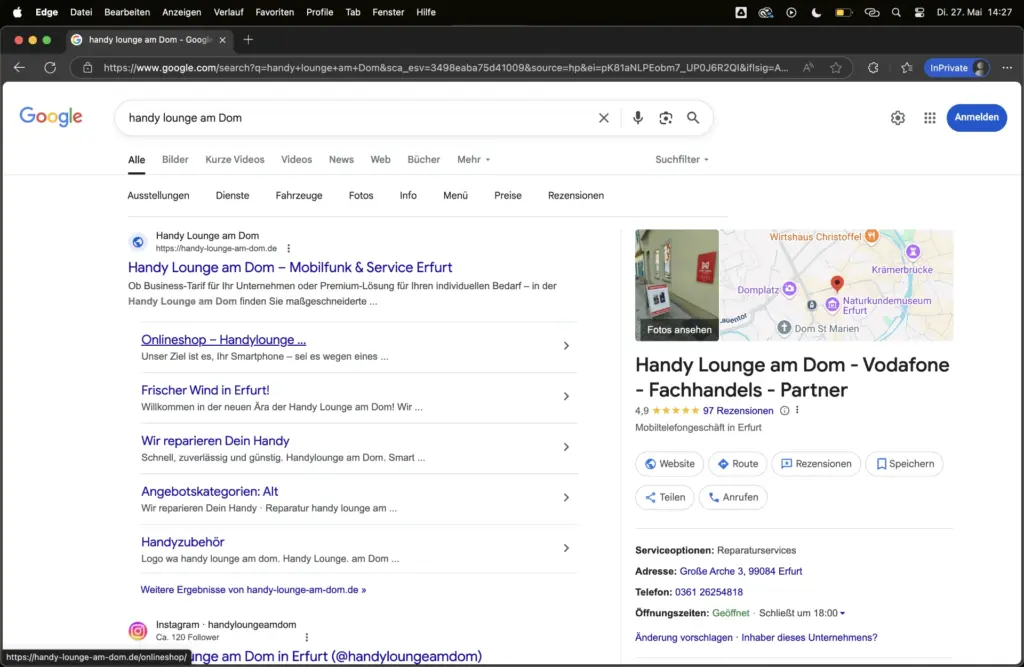Switch to the Bilder results tab
The height and width of the screenshot is (667, 1024).
175,160
